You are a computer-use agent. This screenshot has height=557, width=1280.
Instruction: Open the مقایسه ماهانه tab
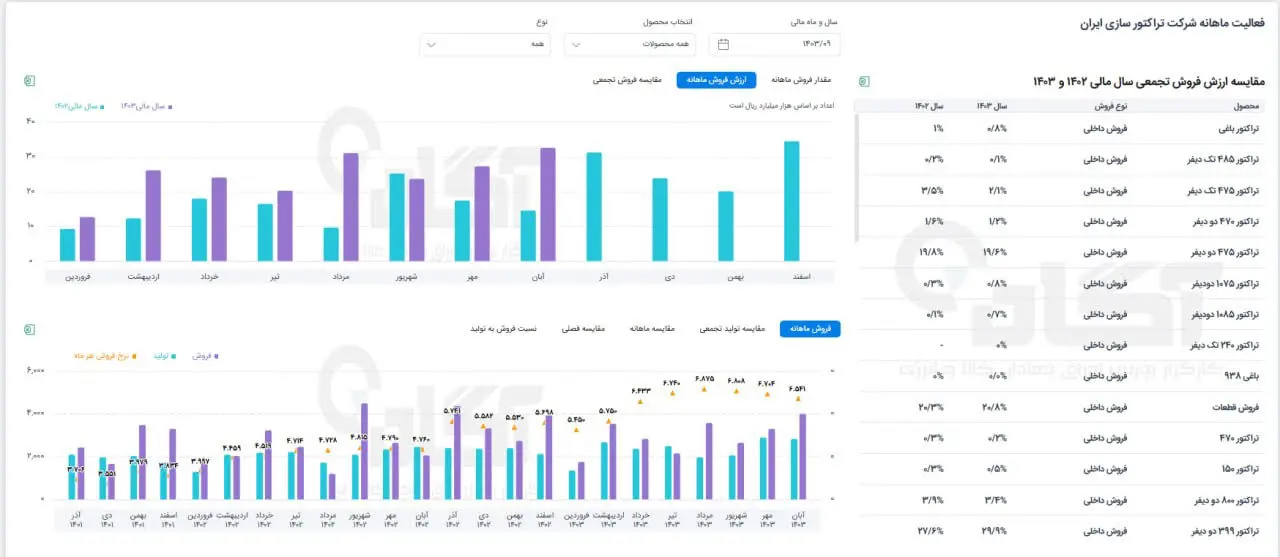coord(653,328)
